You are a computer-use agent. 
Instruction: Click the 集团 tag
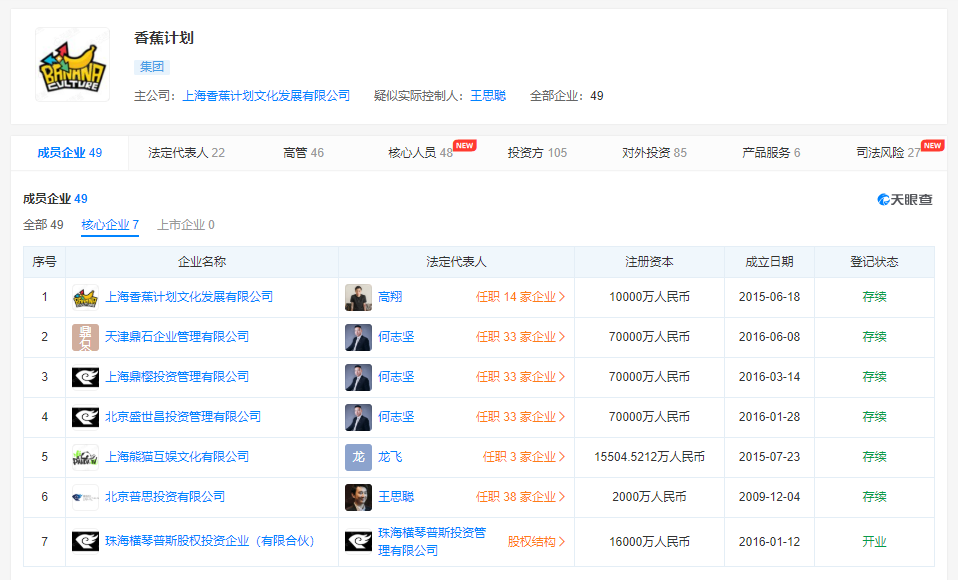[152, 67]
